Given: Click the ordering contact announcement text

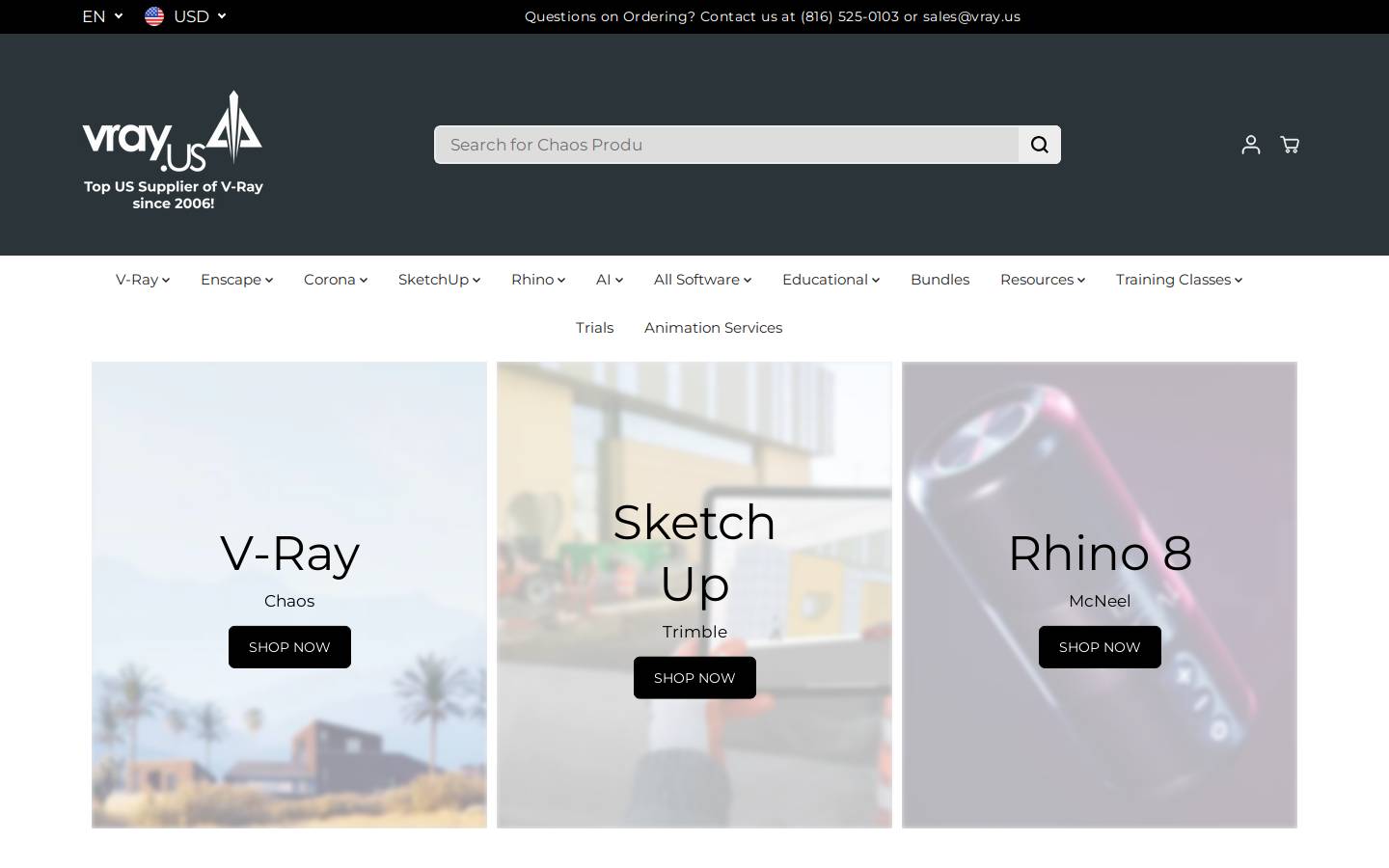Looking at the screenshot, I should pyautogui.click(x=773, y=16).
